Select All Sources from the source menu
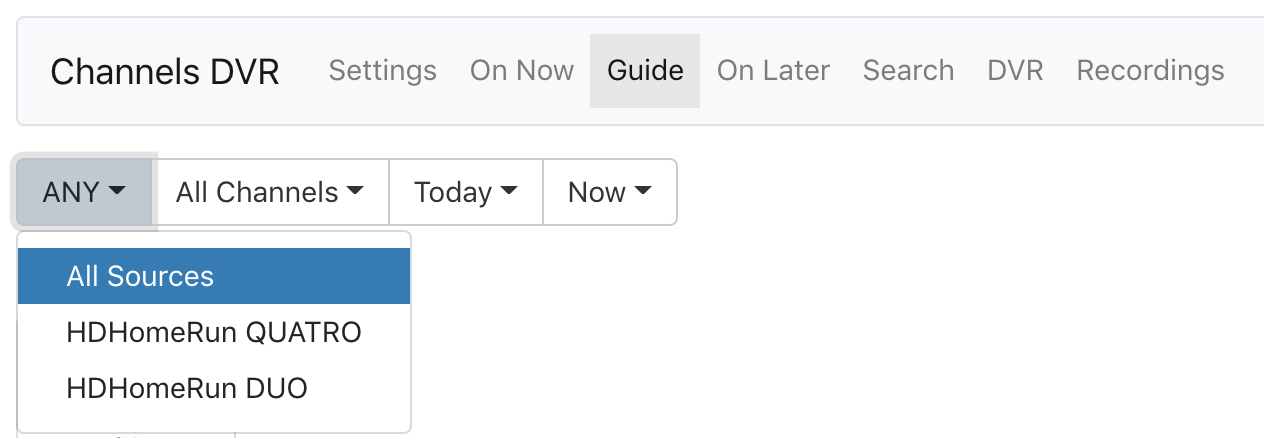 [x=140, y=276]
